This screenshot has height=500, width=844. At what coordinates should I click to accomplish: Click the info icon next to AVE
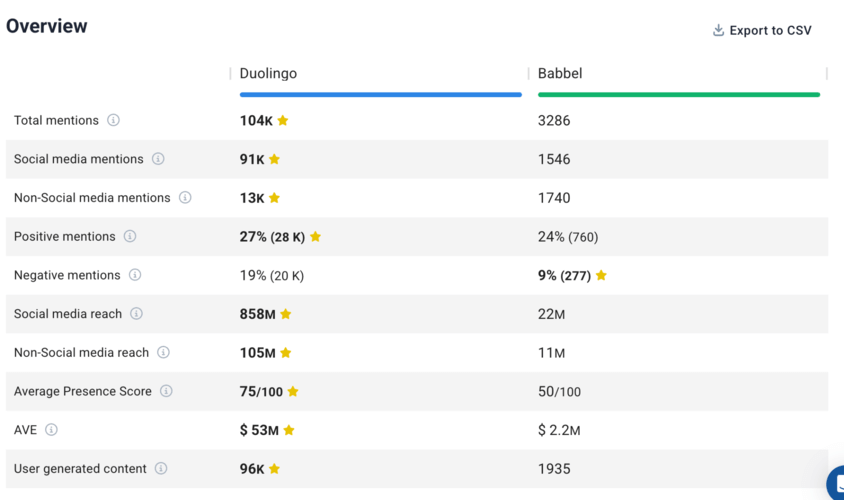pos(51,430)
